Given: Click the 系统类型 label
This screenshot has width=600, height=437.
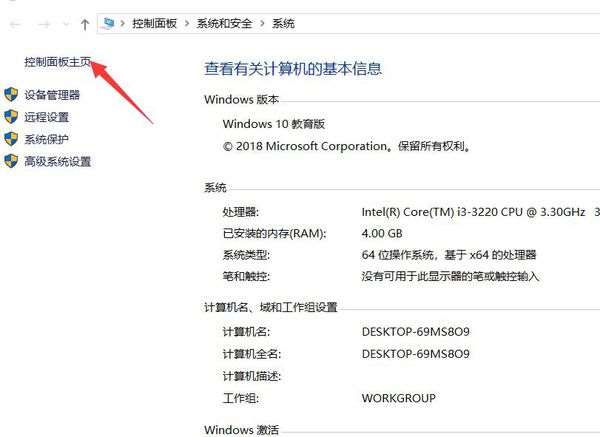Looking at the screenshot, I should [246, 254].
